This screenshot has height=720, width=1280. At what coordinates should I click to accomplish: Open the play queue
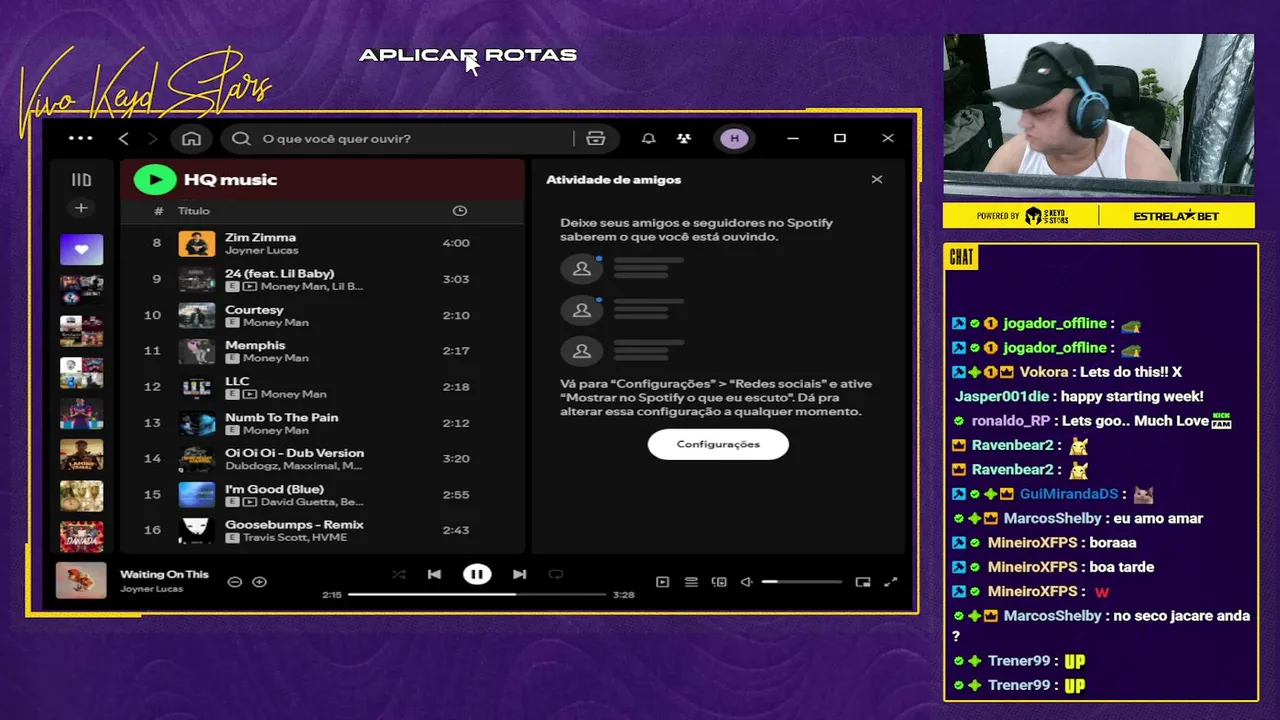click(x=691, y=582)
